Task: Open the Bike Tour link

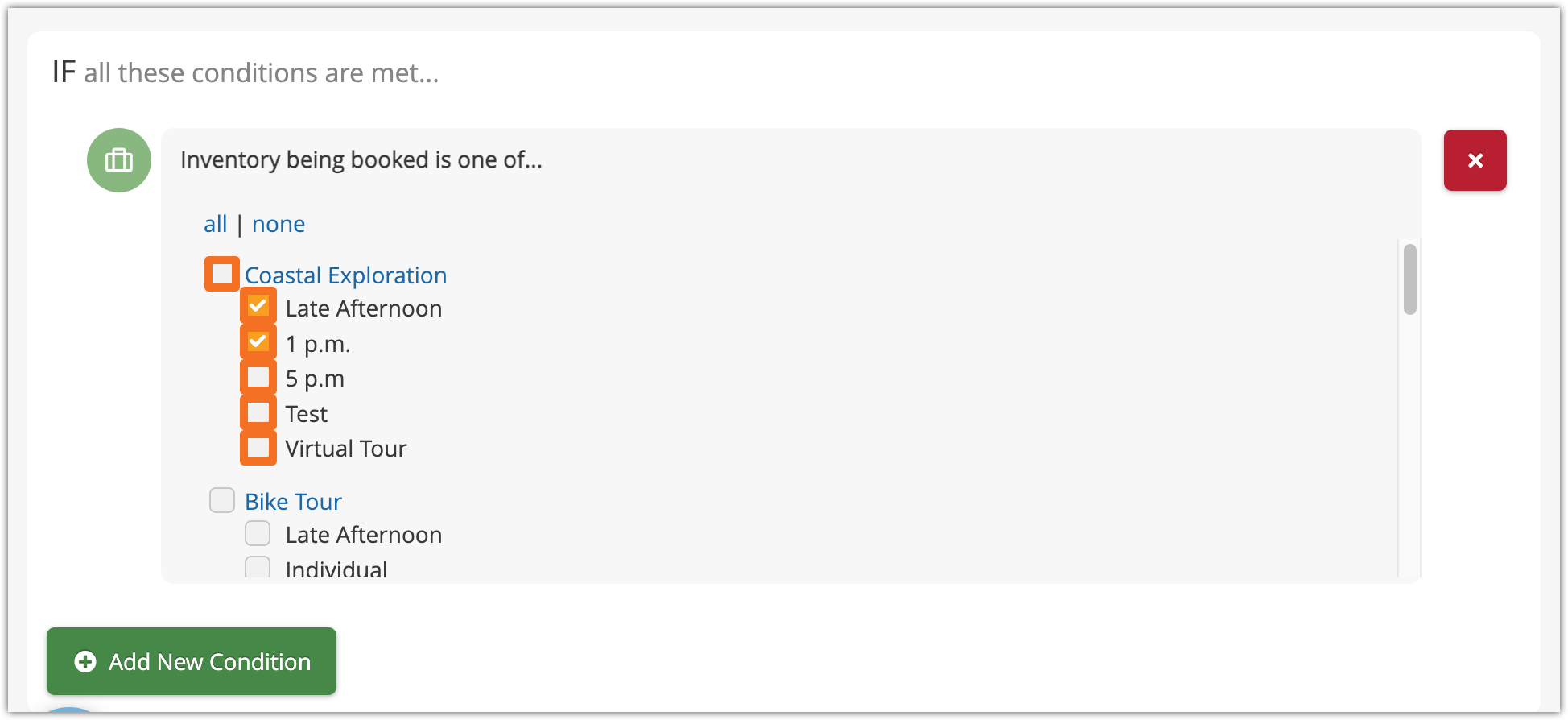Action: [x=293, y=502]
